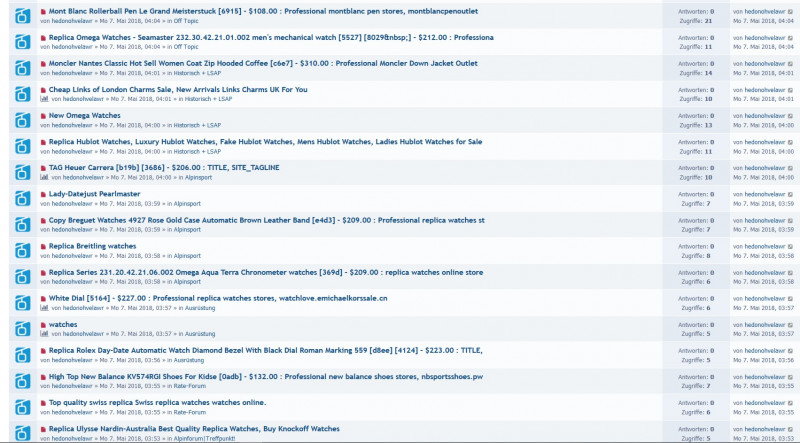This screenshot has width=800, height=443.
Task: Click topic folder icon beside White Dial thread
Action: tap(20, 301)
